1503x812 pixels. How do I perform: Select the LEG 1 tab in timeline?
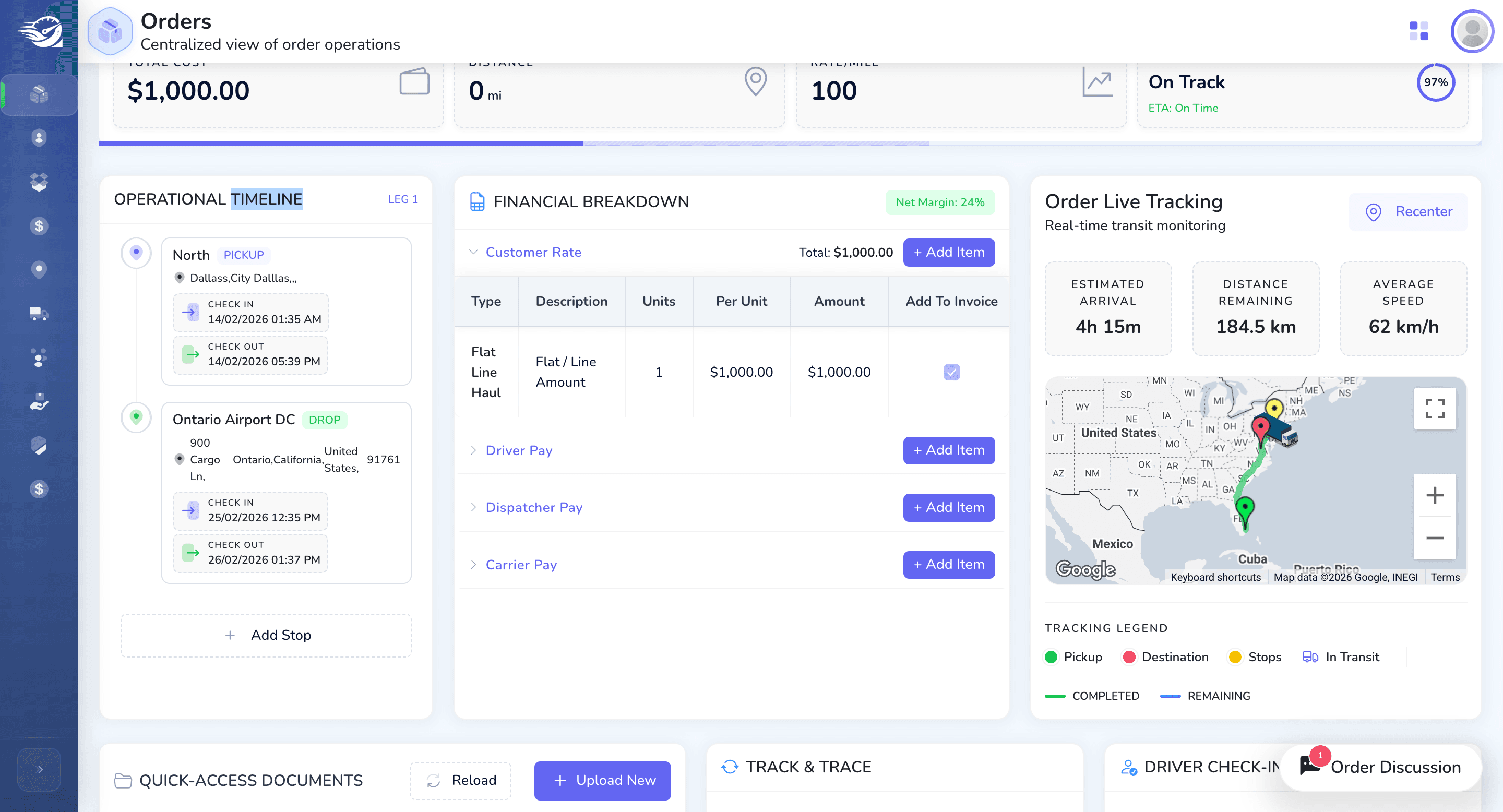click(x=402, y=199)
